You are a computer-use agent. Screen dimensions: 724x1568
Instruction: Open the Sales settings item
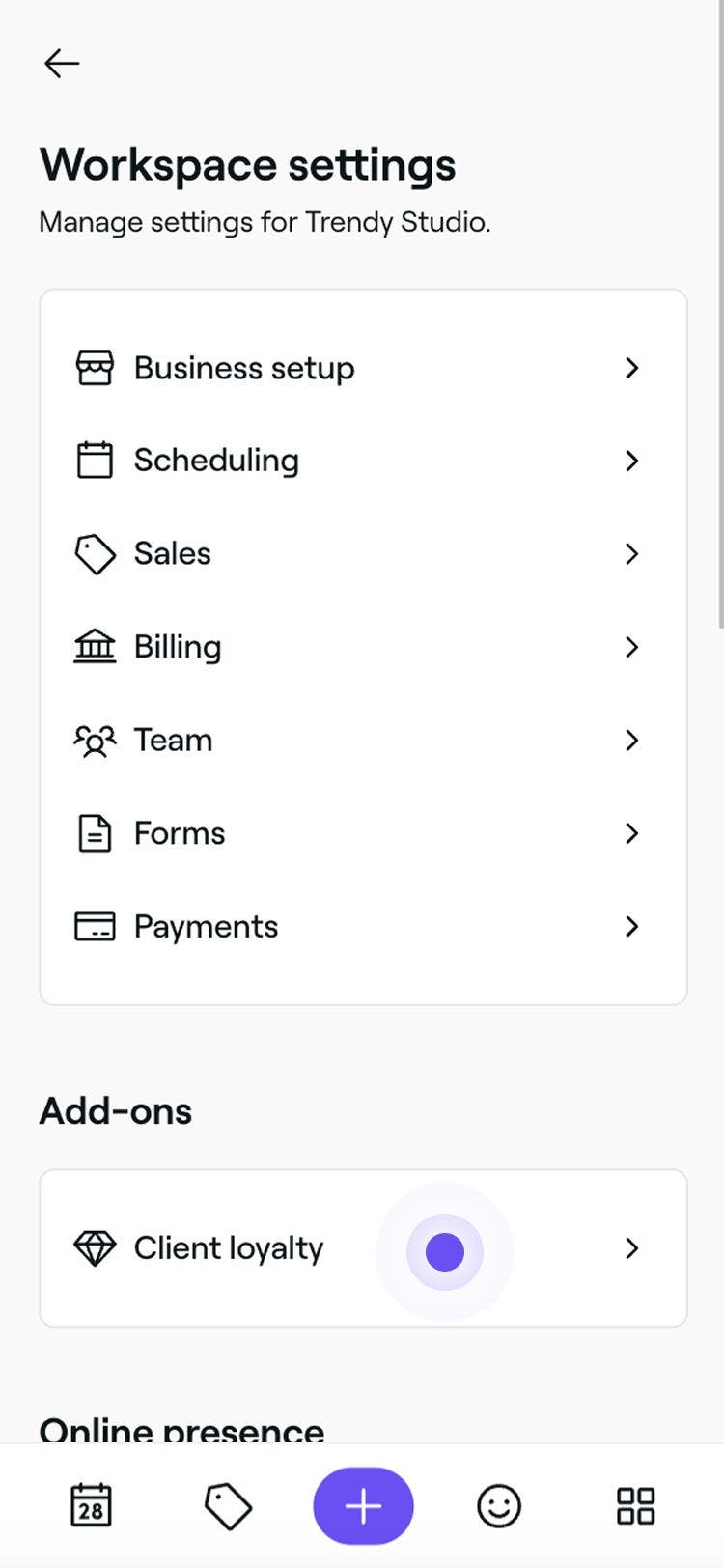tap(172, 554)
